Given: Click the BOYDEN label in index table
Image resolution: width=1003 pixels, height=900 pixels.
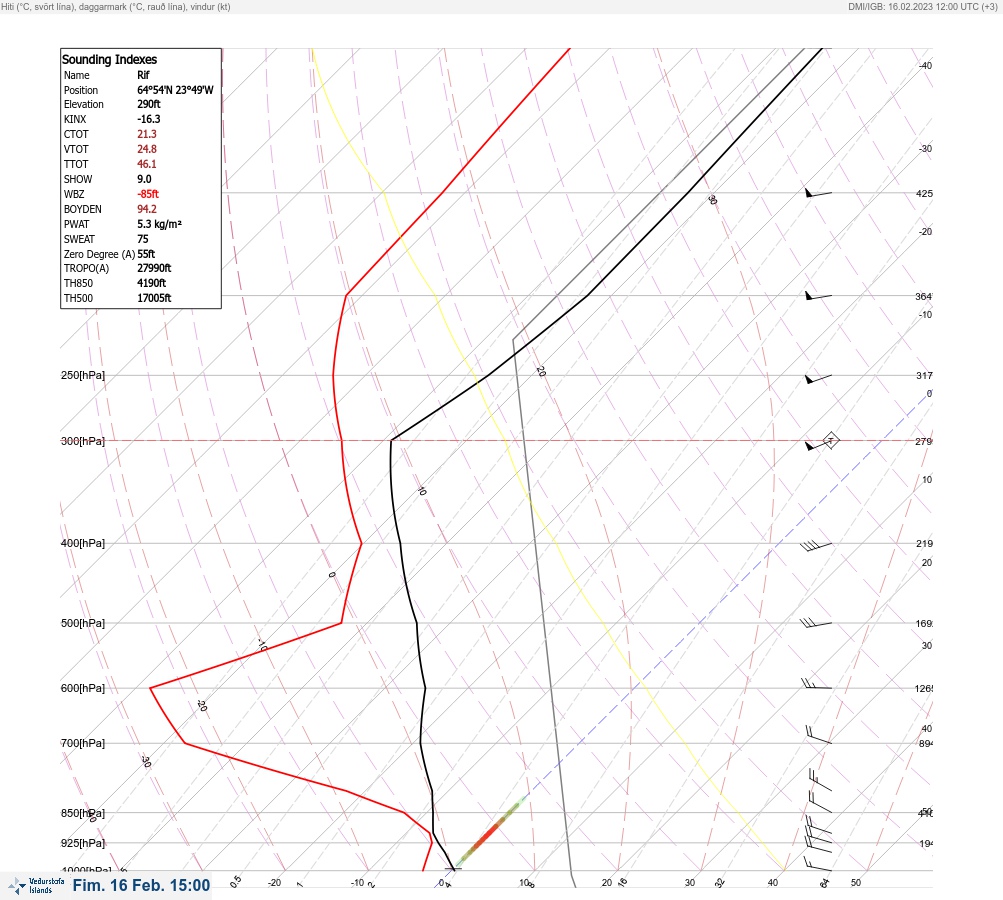Looking at the screenshot, I should (x=83, y=209).
